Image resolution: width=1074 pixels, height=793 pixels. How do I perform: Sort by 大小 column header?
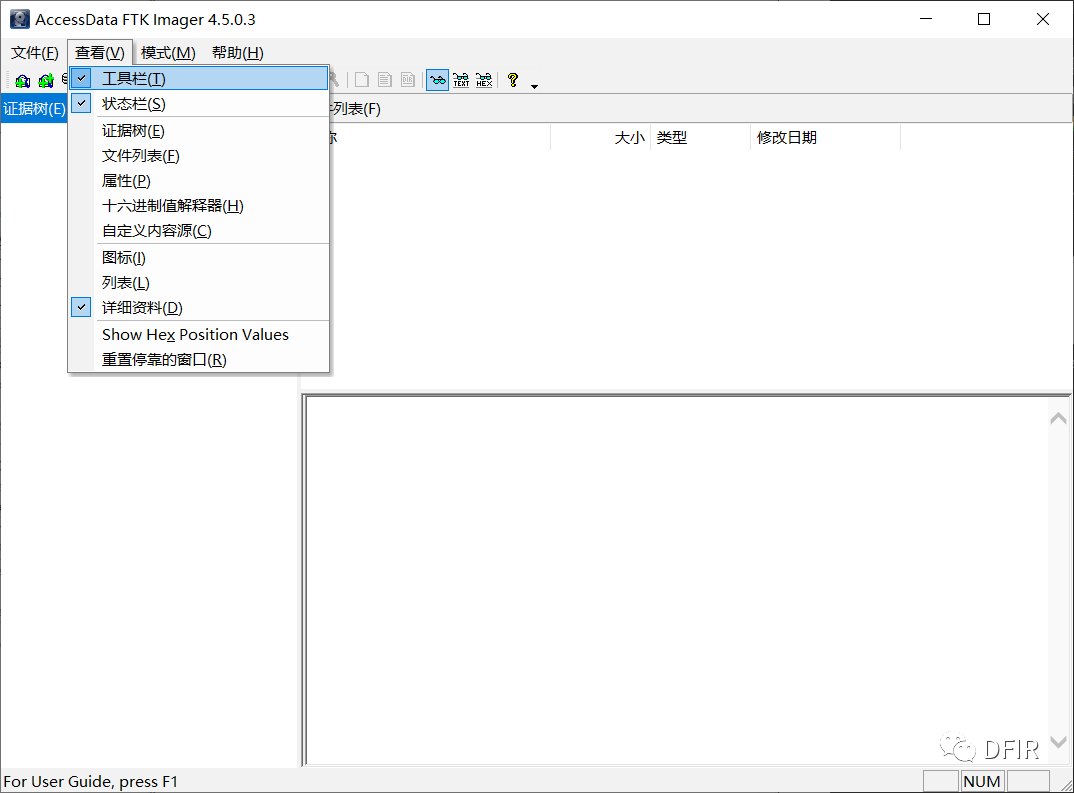pos(601,138)
